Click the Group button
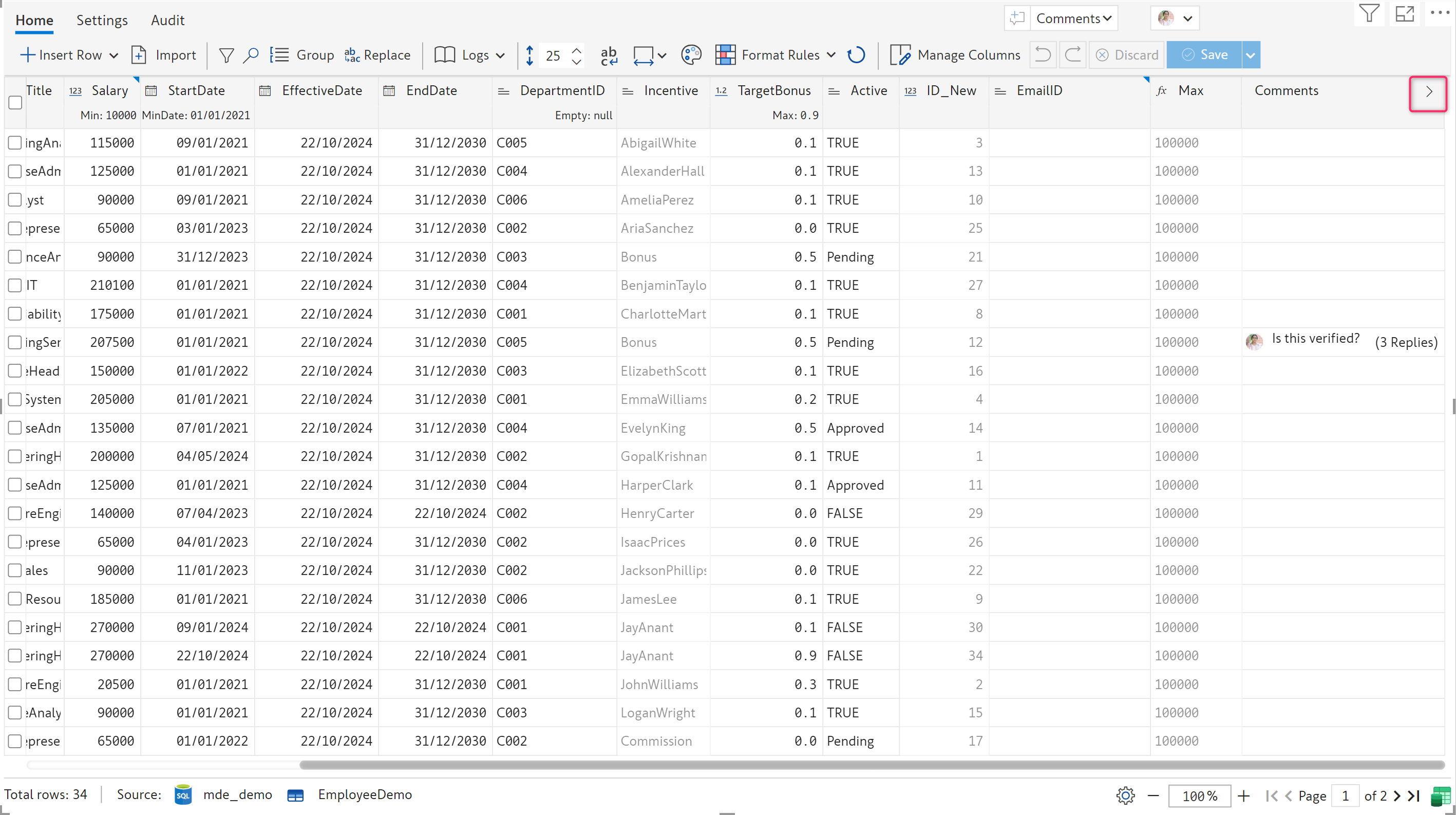Viewport: 1456px width, 815px height. click(302, 55)
